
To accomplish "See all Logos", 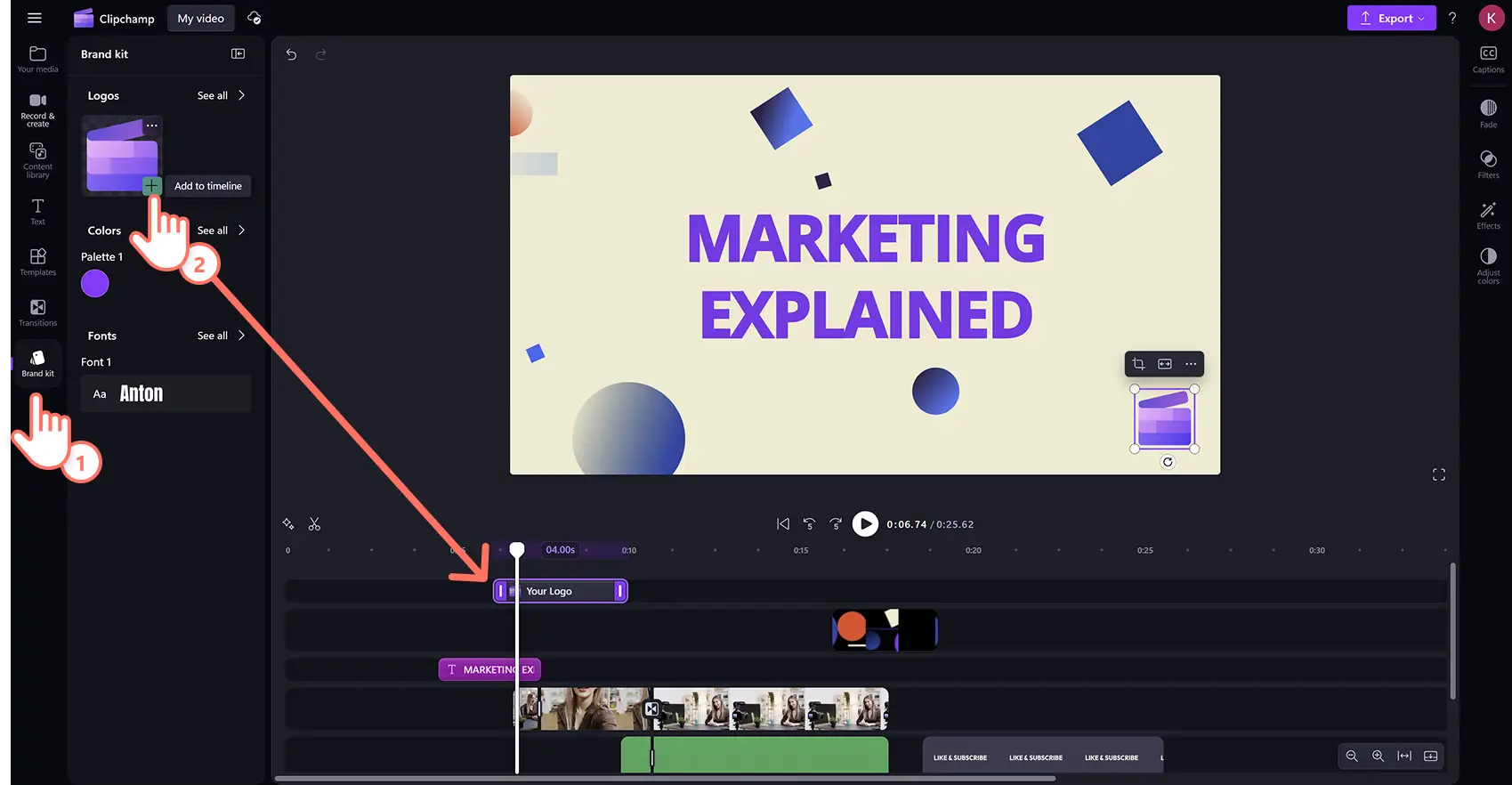I will (x=221, y=95).
